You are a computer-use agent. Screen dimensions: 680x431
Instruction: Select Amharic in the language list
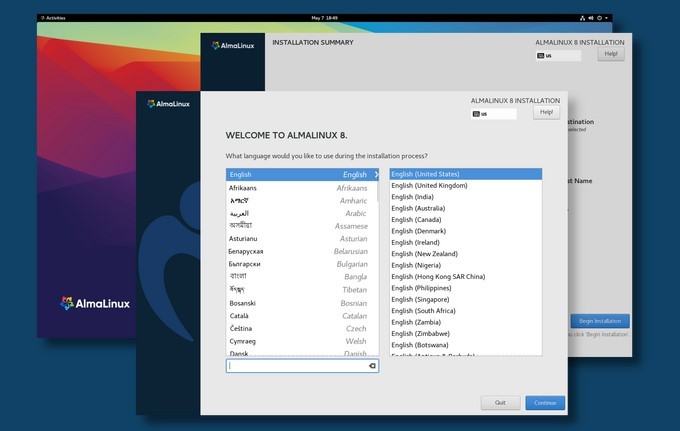coord(302,201)
